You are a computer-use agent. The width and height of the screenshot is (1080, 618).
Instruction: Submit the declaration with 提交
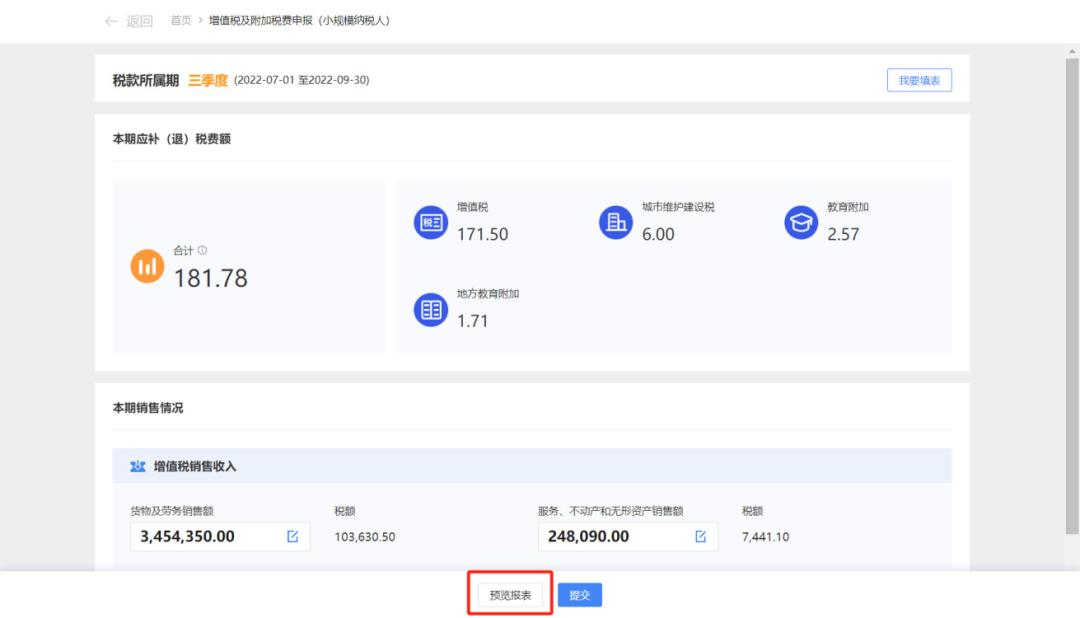pyautogui.click(x=580, y=595)
